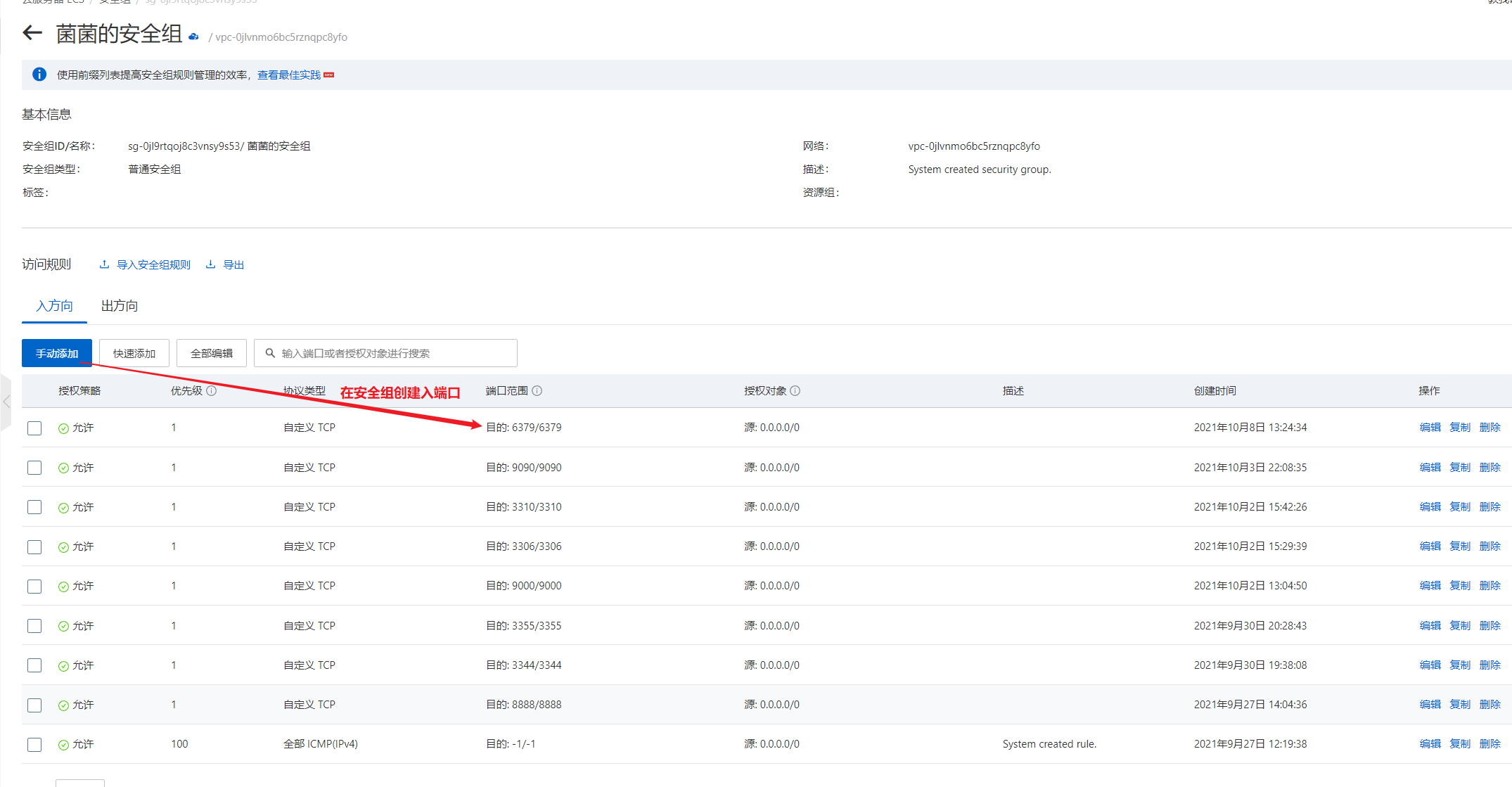This screenshot has height=787, width=1512.
Task: Click the info icon next to 优先级
Action: pos(211,390)
